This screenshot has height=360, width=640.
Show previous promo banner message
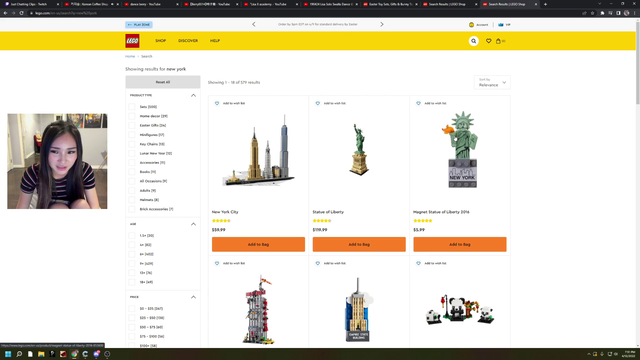tap(254, 24)
